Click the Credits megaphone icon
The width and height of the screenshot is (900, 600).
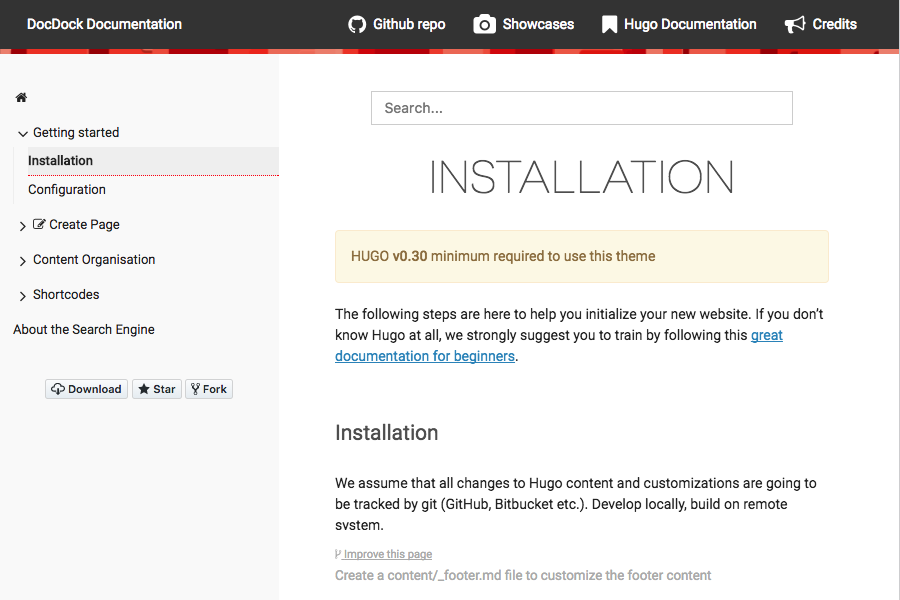coord(795,24)
